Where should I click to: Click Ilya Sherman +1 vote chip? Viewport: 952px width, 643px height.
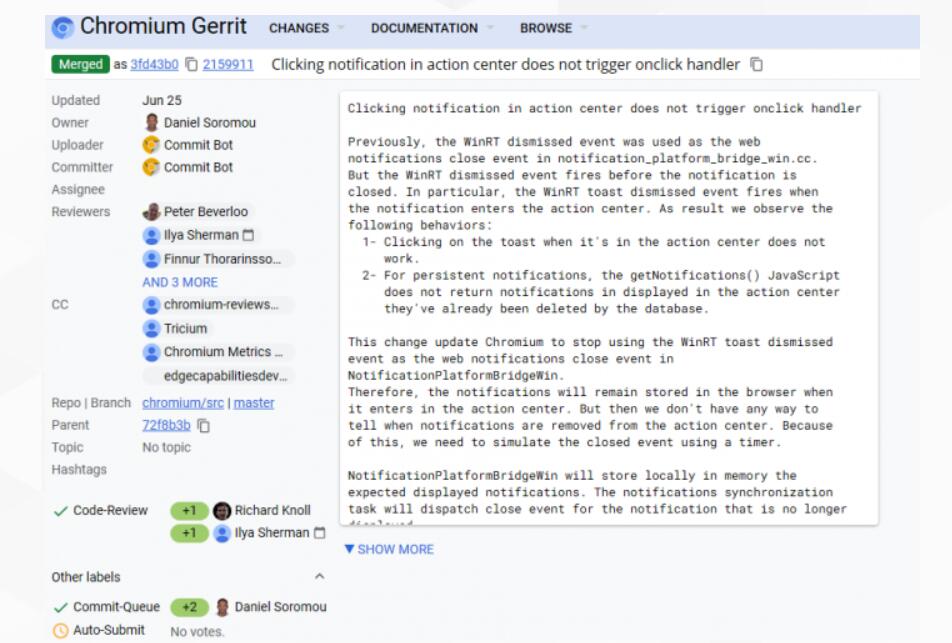[x=189, y=533]
